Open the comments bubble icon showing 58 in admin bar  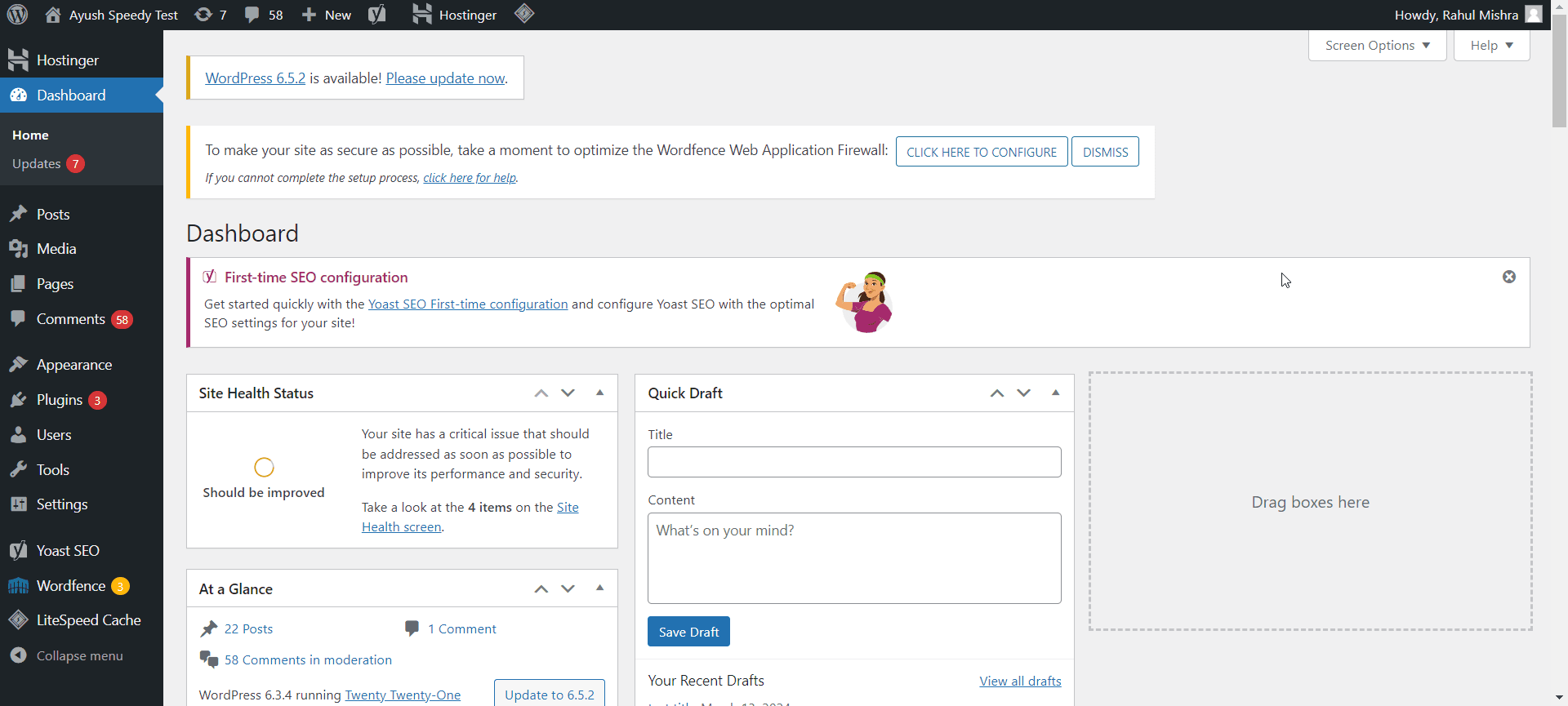pos(252,15)
